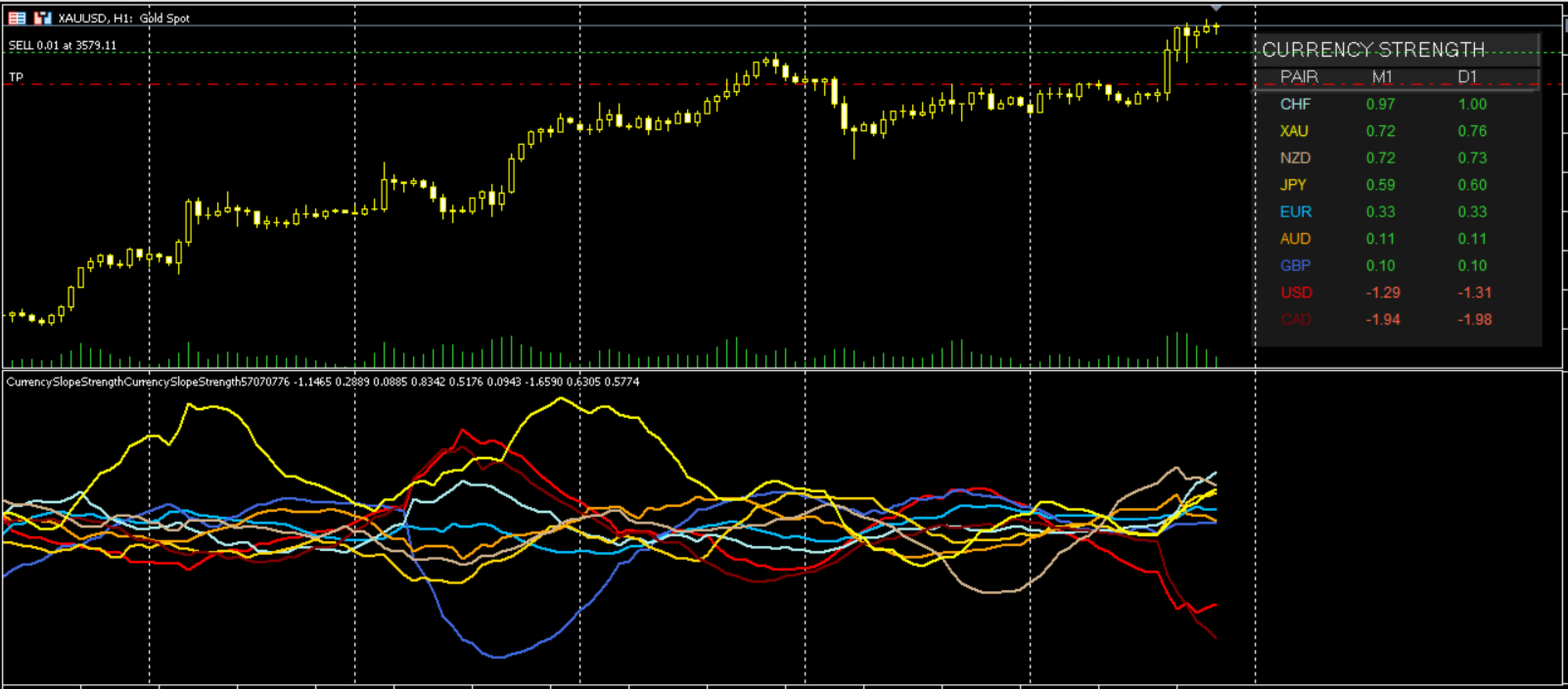Click CHF M1 value 0.97

point(1381,104)
